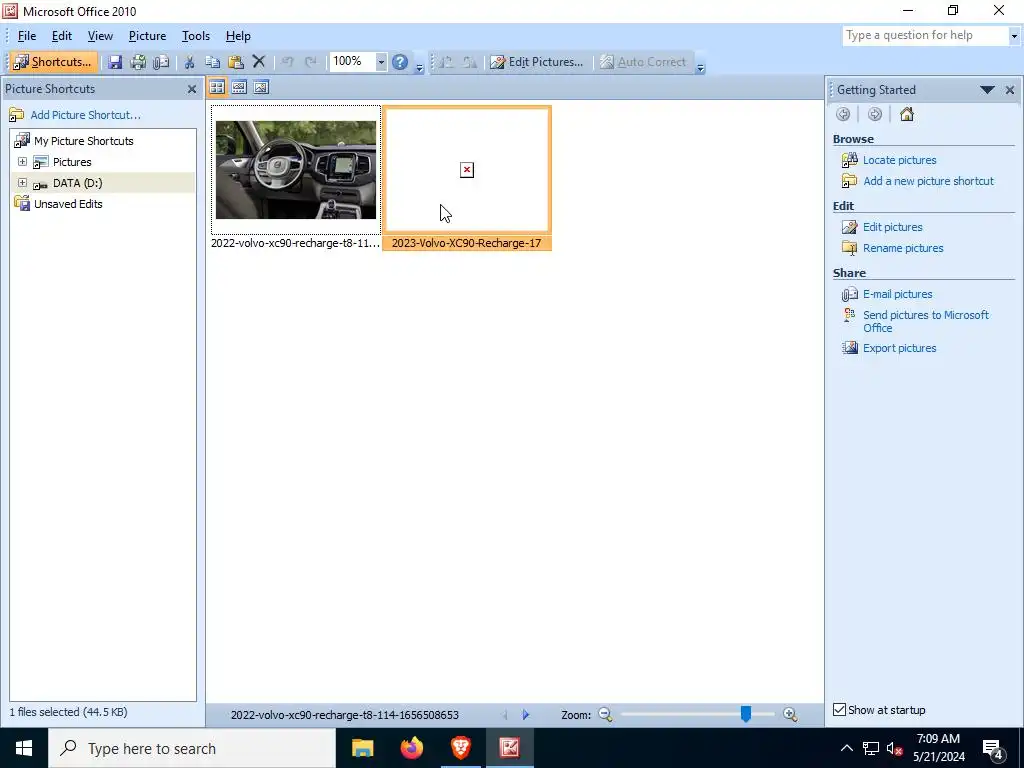The width and height of the screenshot is (1024, 768).
Task: Select the Volvo interior picture thumbnail
Action: click(296, 170)
